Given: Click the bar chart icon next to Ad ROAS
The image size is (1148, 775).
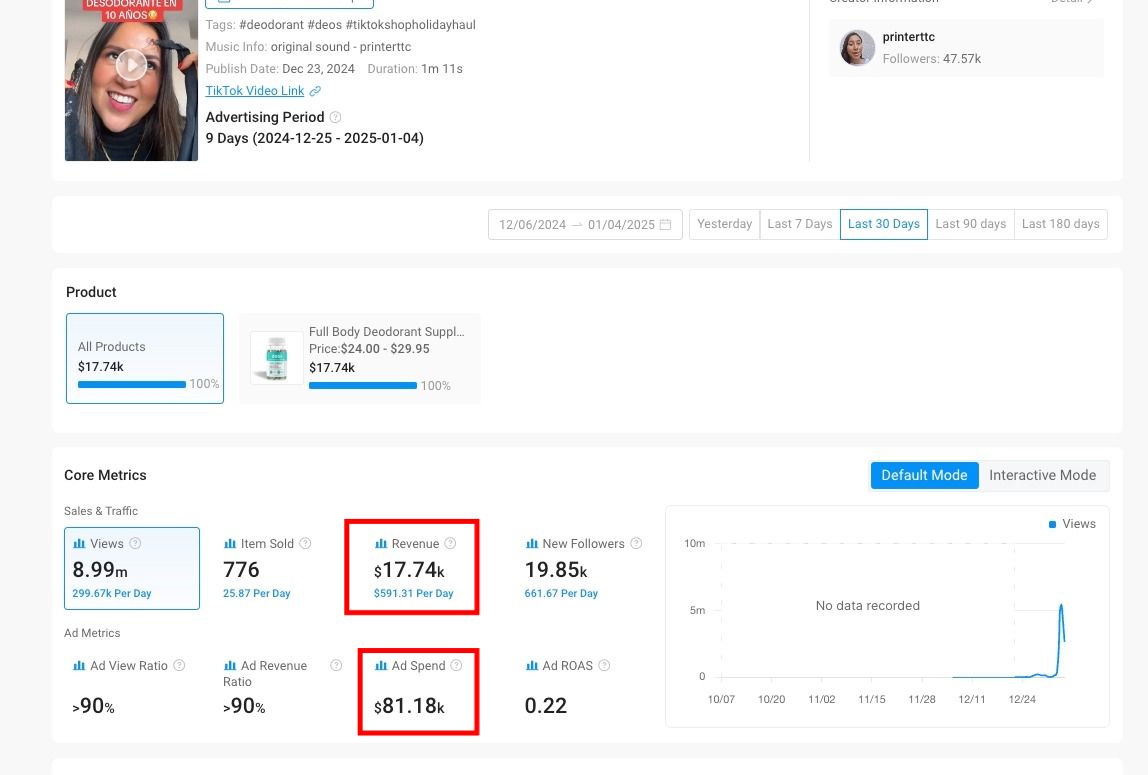Looking at the screenshot, I should click(x=532, y=665).
